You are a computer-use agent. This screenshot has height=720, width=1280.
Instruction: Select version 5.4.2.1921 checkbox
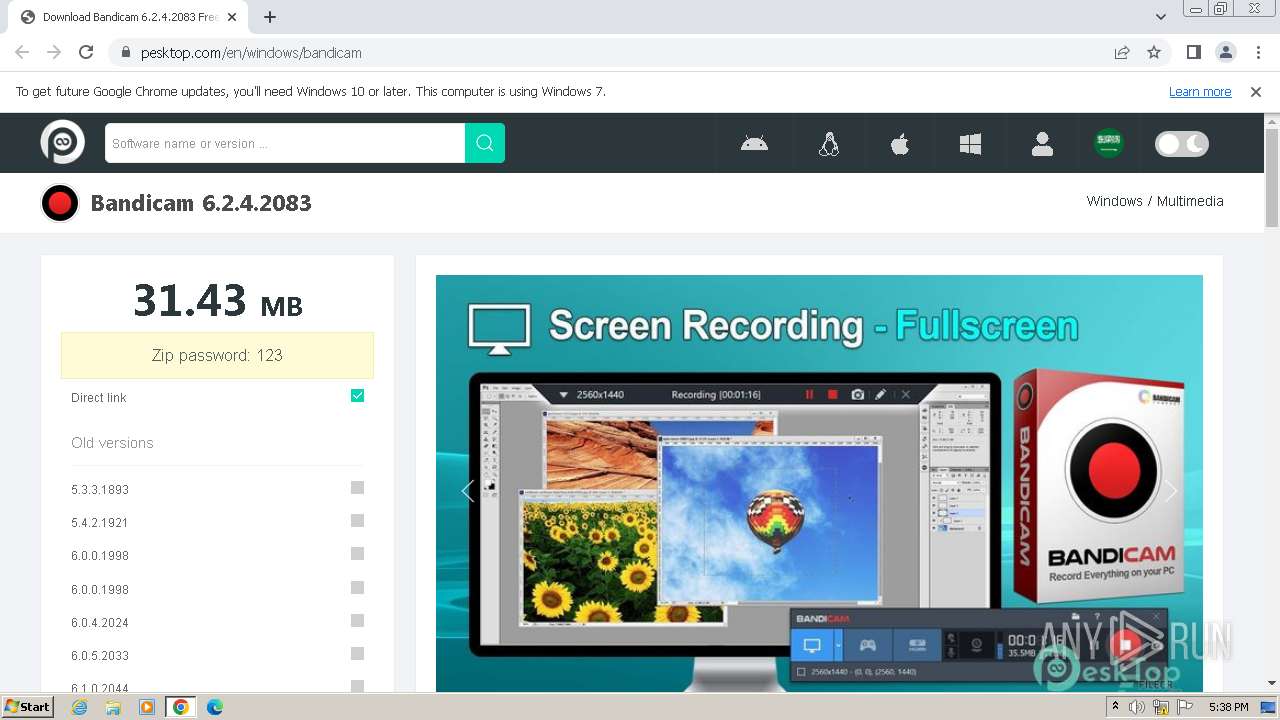357,521
